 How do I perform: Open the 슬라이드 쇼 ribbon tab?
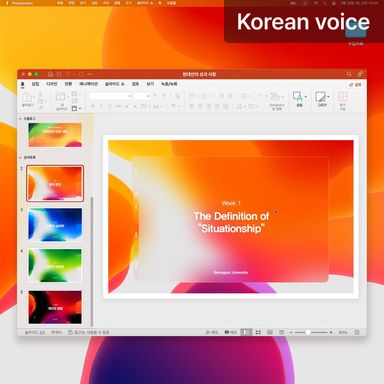[x=115, y=84]
